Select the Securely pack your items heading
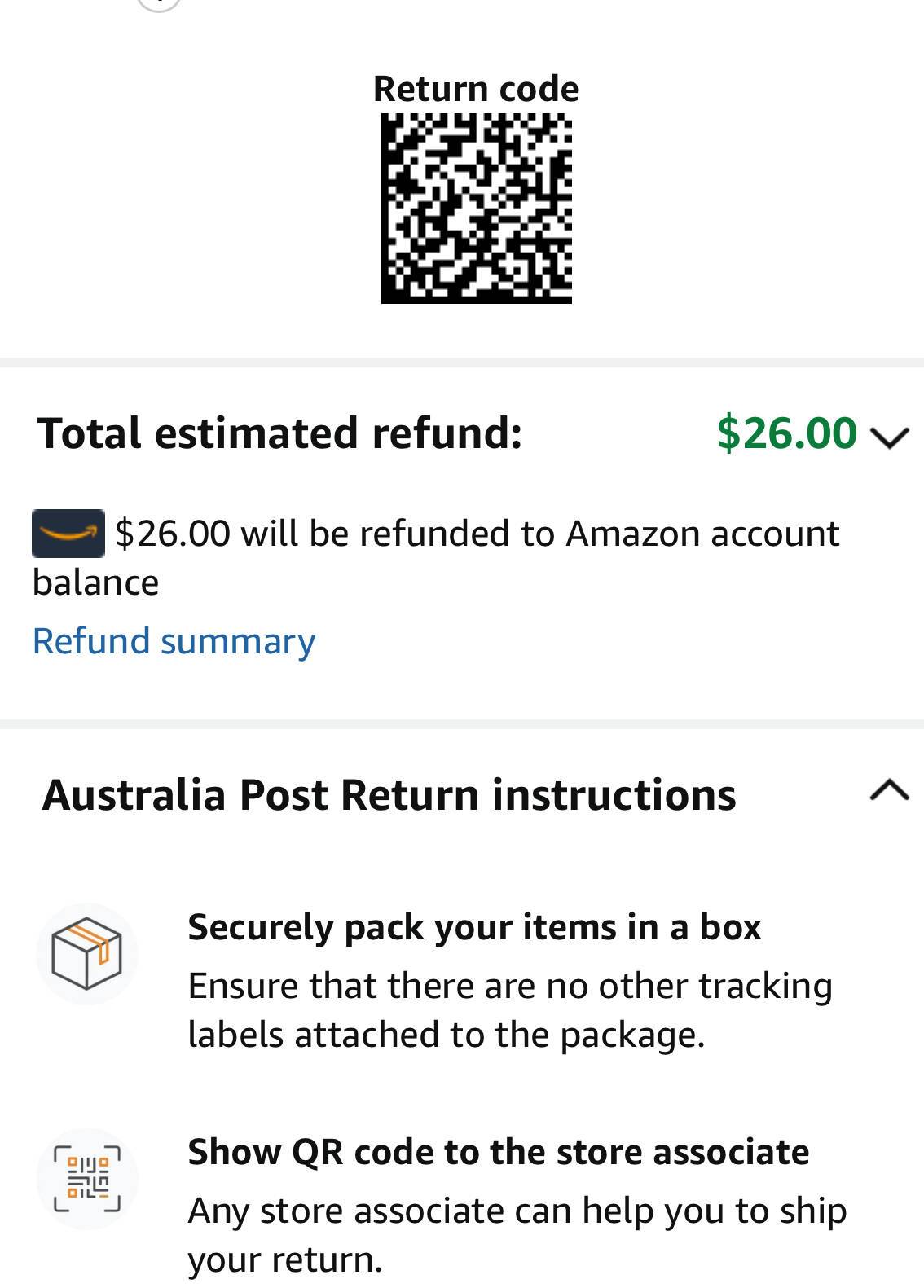924x1288 pixels. 474,927
